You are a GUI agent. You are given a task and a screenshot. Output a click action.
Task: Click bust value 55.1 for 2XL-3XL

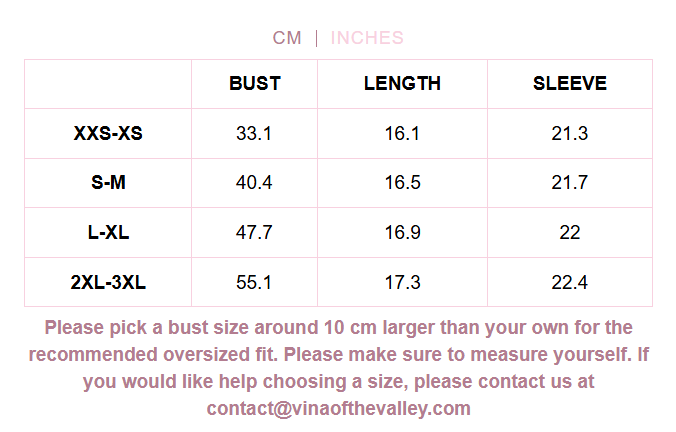coord(254,283)
